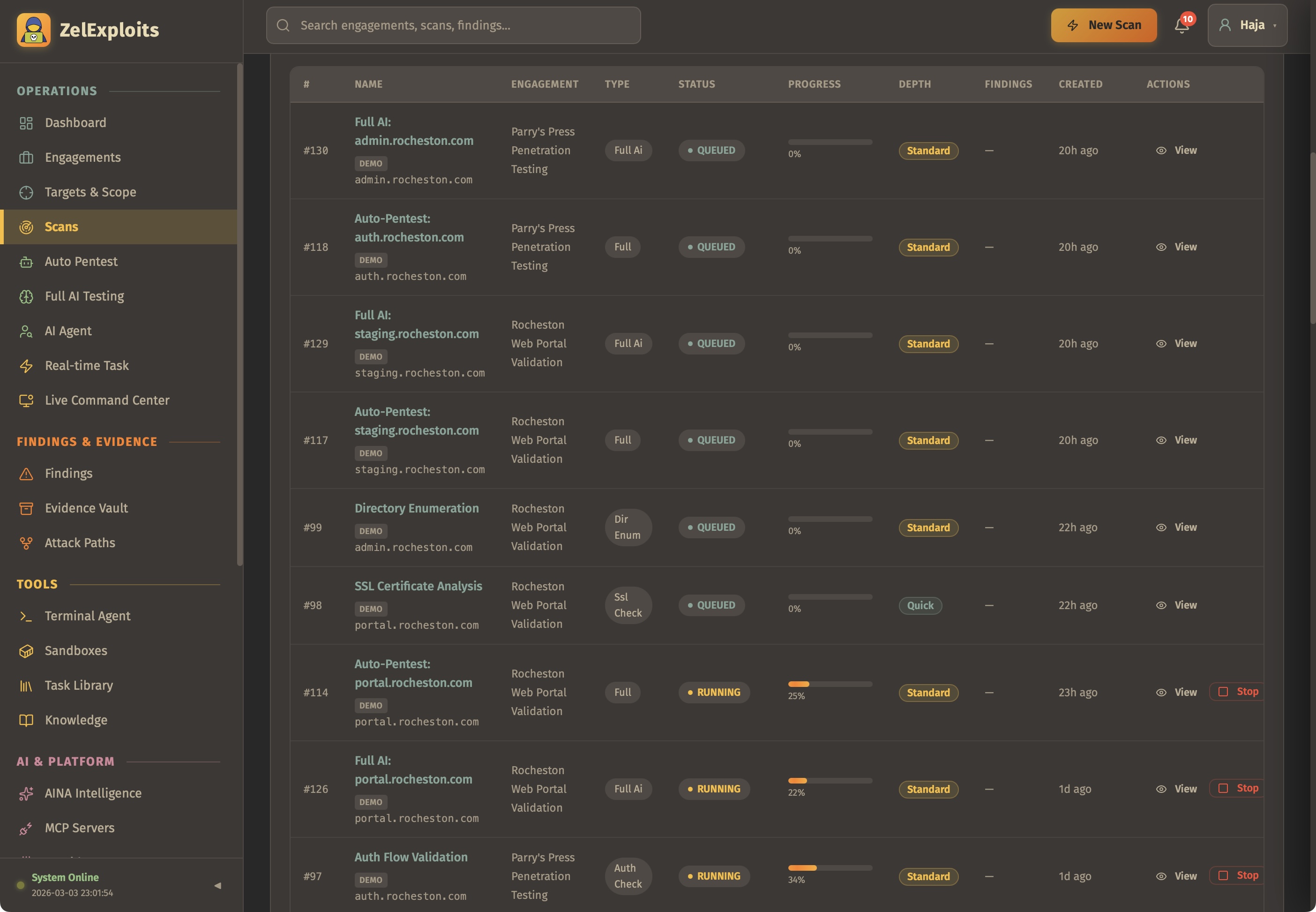
Task: Open the Evidence Vault
Action: click(86, 507)
